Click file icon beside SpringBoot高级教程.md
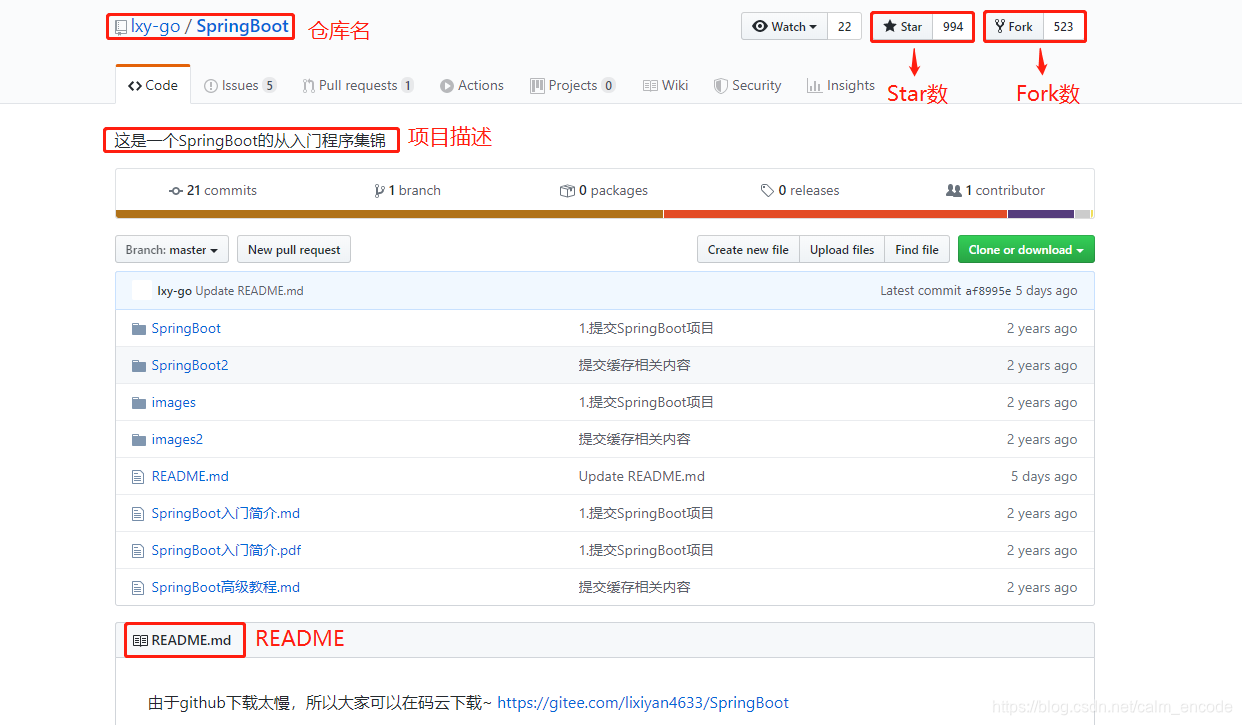The height and width of the screenshot is (725, 1242). click(138, 588)
